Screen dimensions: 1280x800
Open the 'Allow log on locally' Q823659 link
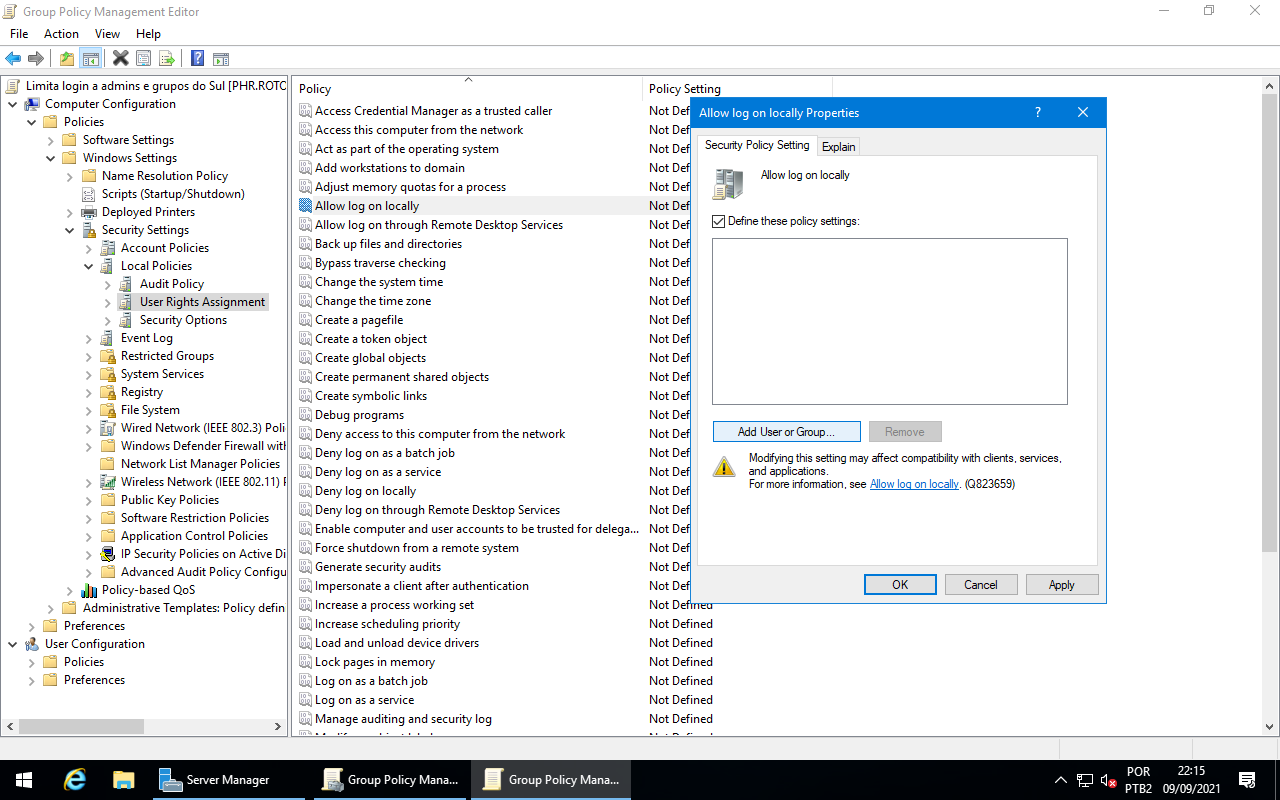point(914,483)
